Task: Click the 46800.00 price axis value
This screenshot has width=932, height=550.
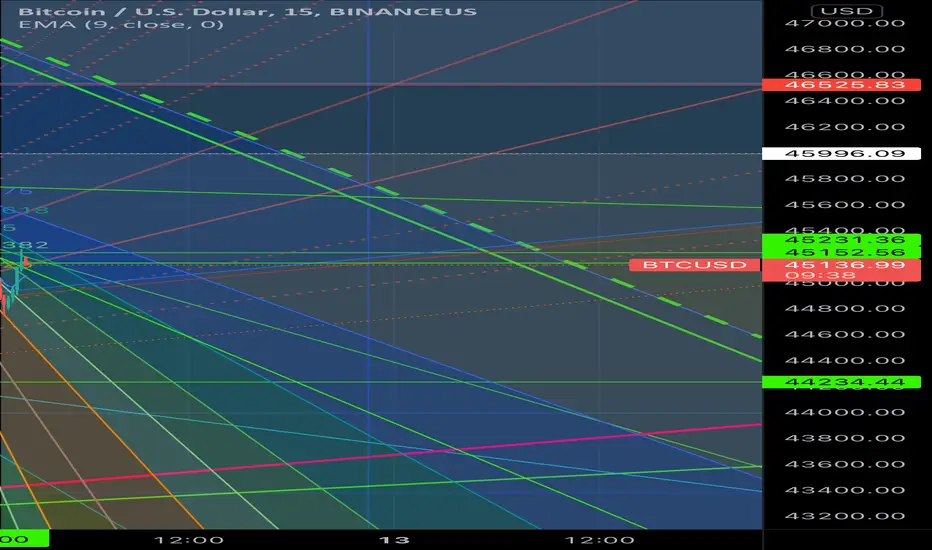Action: [x=845, y=49]
